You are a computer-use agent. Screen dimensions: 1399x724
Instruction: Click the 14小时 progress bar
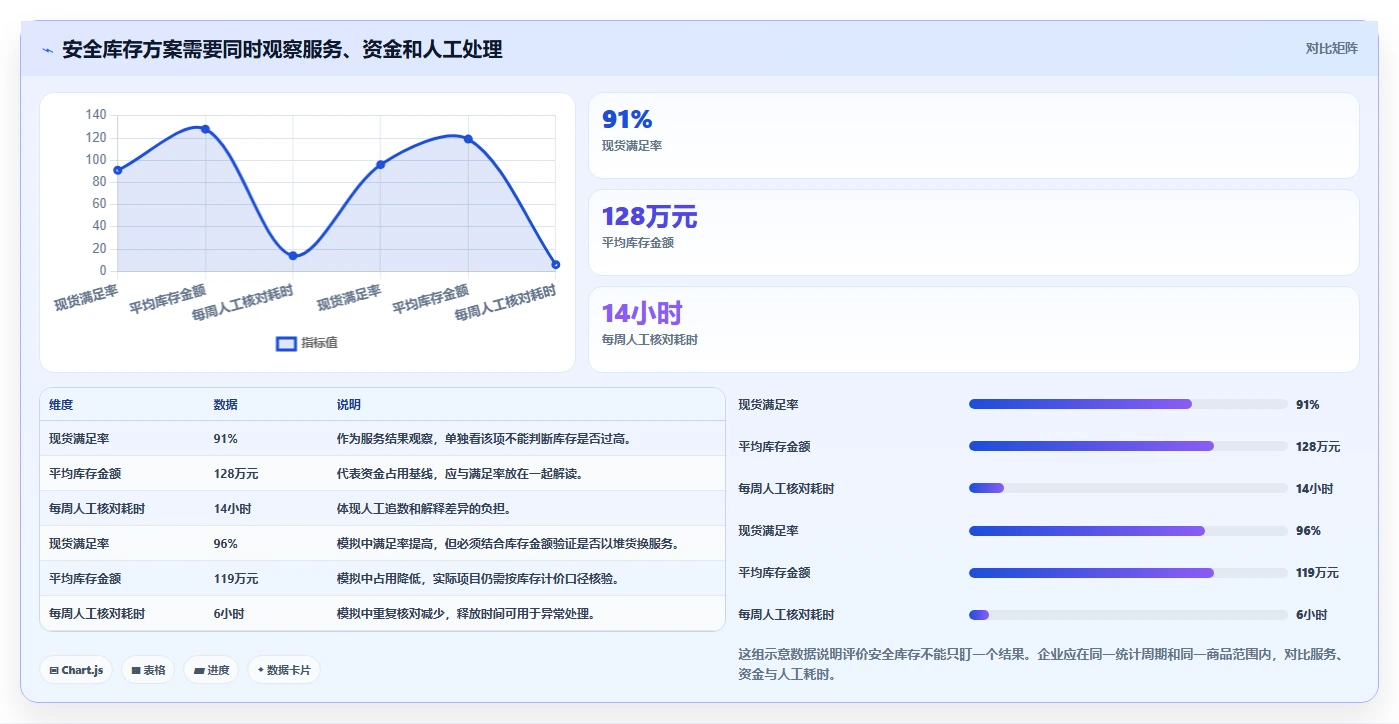[1128, 488]
